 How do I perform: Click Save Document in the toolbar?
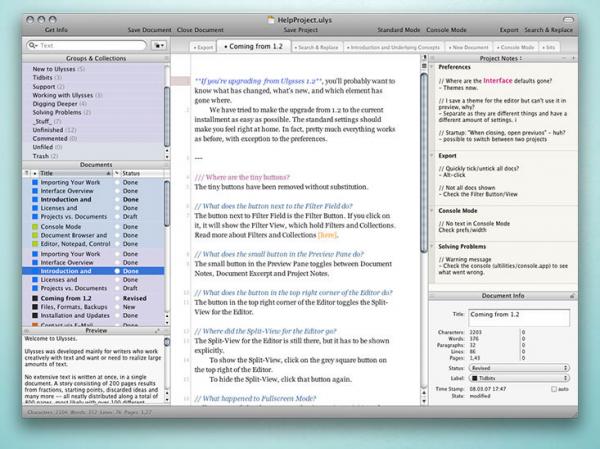149,30
